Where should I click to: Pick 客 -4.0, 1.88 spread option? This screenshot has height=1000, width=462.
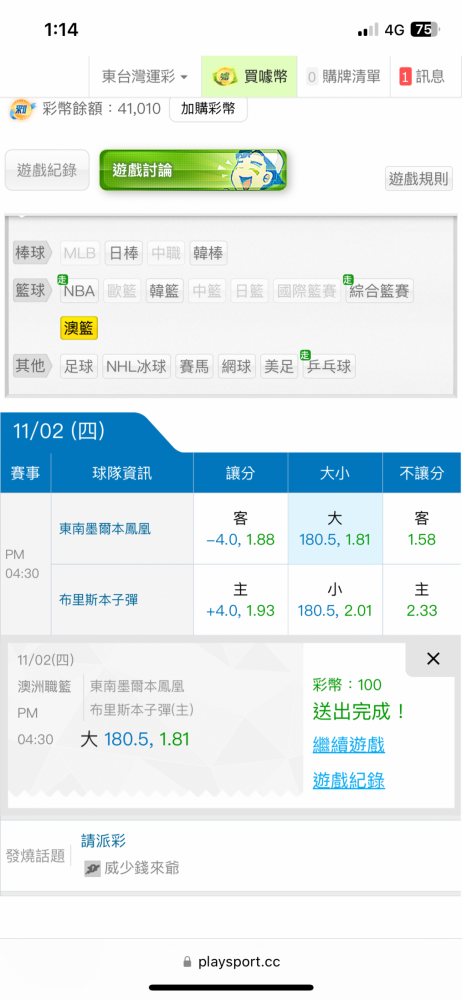241,529
